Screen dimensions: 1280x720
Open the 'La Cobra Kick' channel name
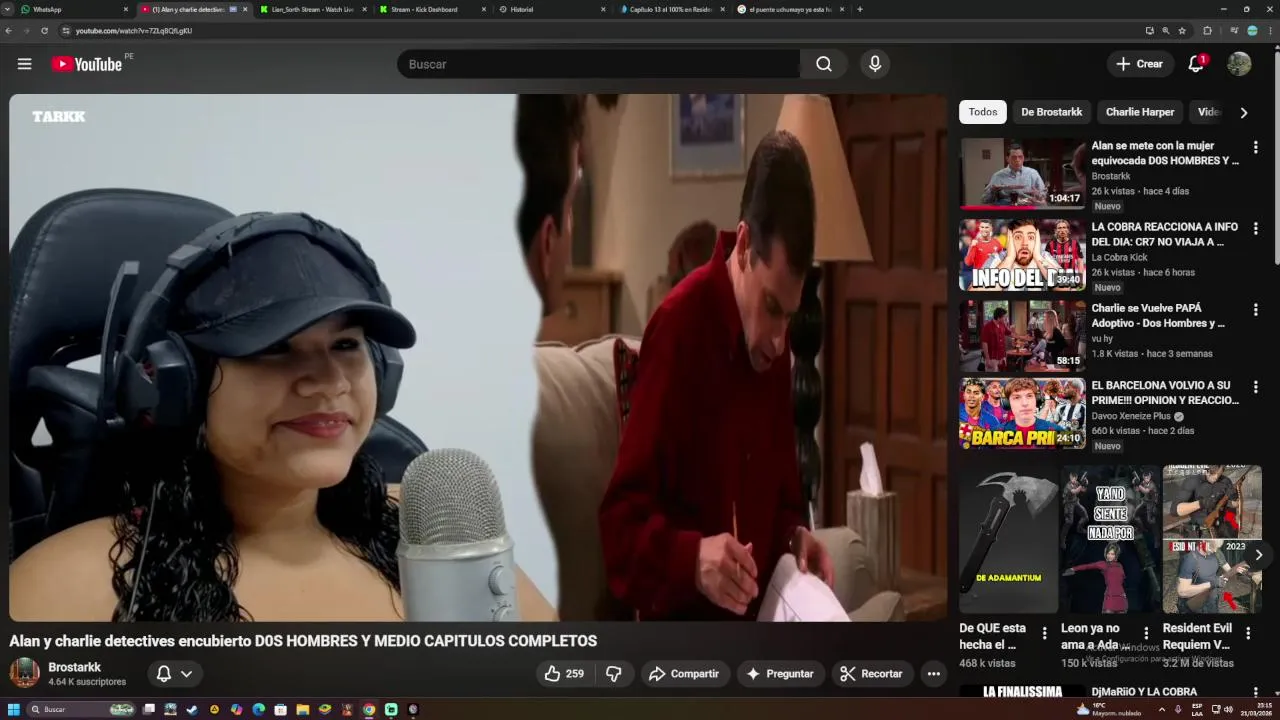tap(1119, 257)
